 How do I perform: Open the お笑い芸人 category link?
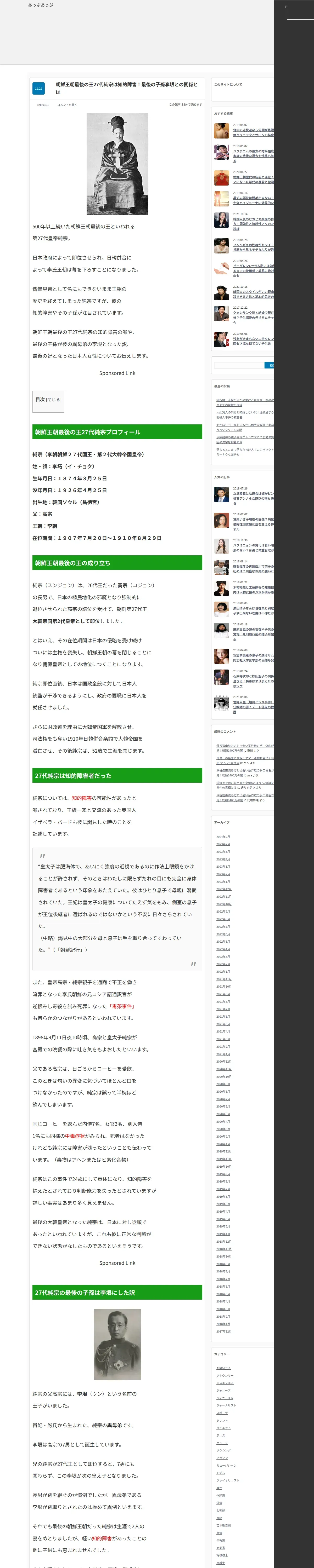[x=223, y=1368]
